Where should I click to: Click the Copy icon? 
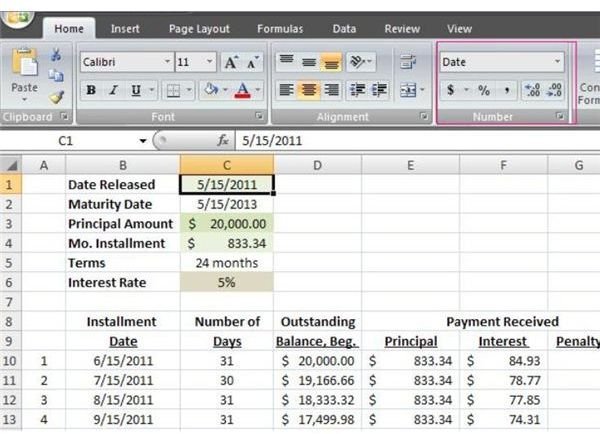tap(56, 76)
